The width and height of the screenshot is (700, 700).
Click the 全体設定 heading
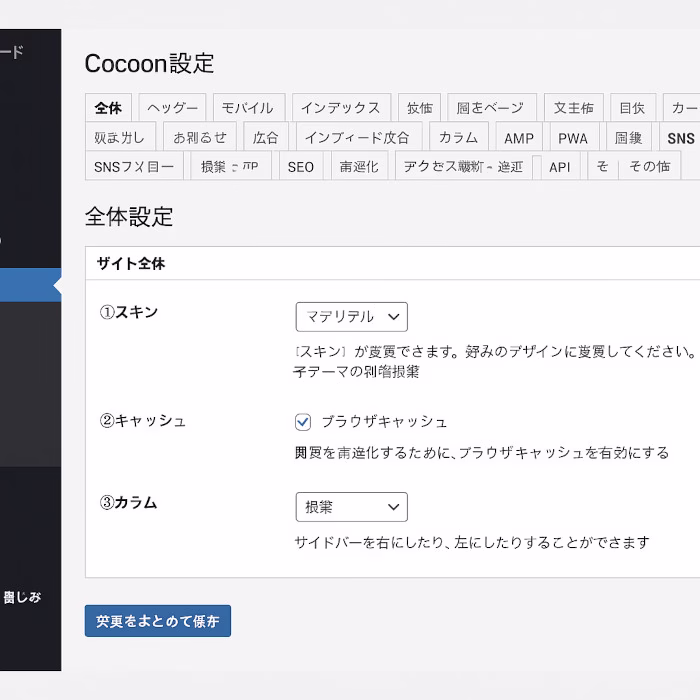pos(129,217)
